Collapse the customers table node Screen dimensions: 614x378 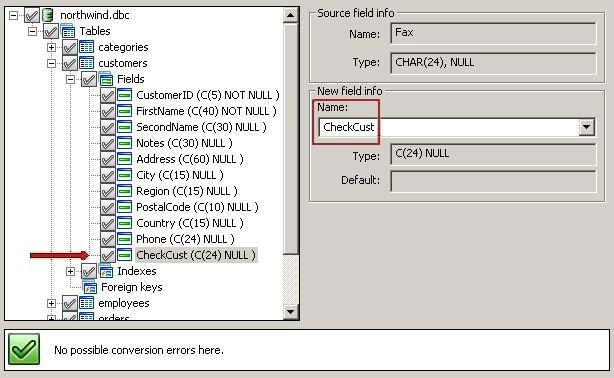click(x=51, y=63)
